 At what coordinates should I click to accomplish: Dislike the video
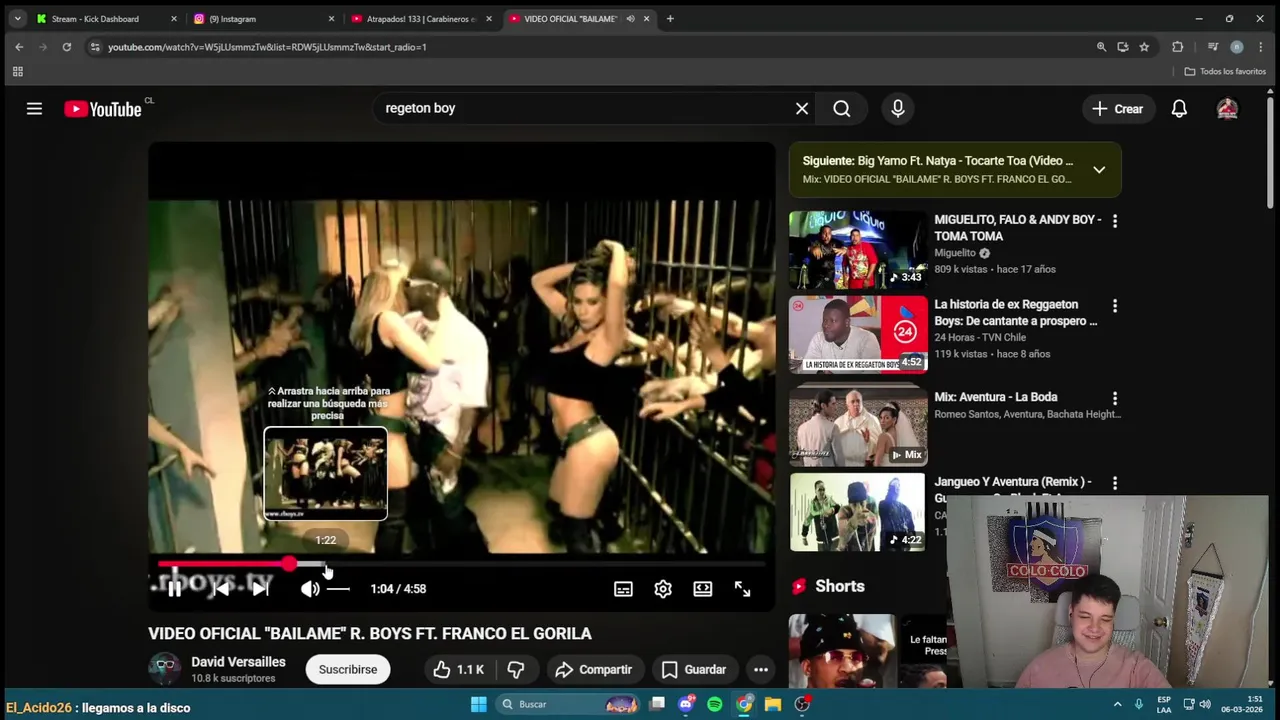coord(516,669)
